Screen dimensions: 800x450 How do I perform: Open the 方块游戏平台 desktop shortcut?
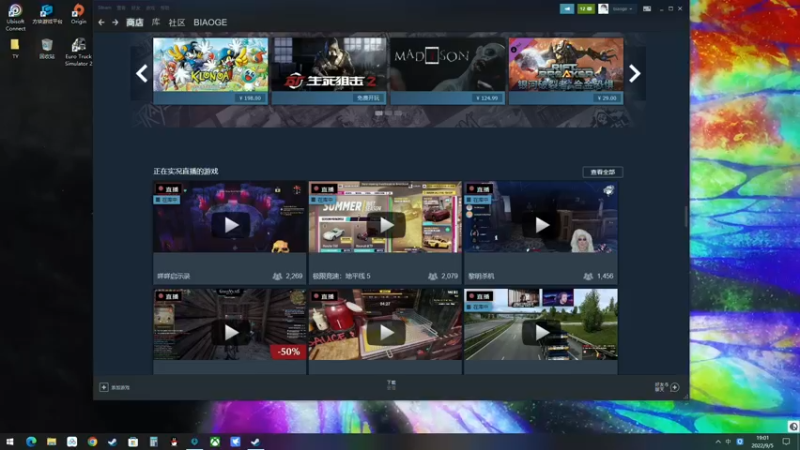[47, 14]
